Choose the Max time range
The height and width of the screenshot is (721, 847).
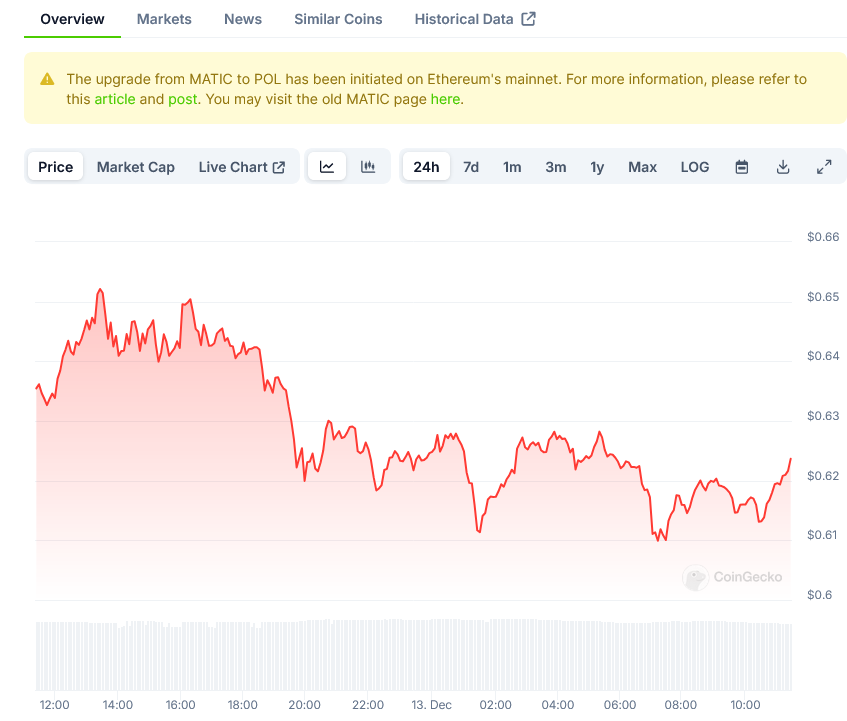coord(642,167)
